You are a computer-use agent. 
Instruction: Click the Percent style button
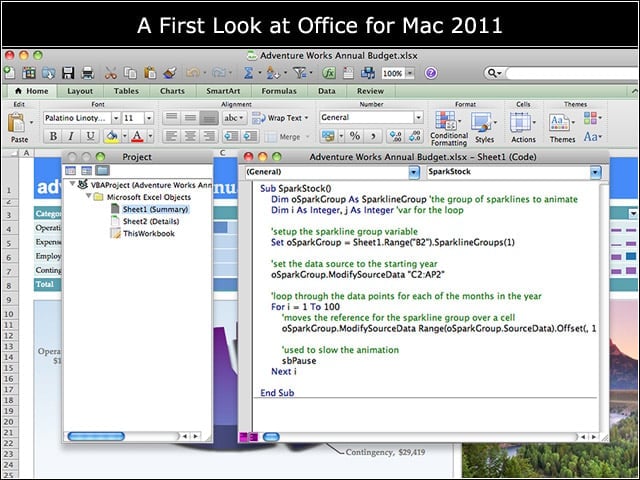coord(355,136)
